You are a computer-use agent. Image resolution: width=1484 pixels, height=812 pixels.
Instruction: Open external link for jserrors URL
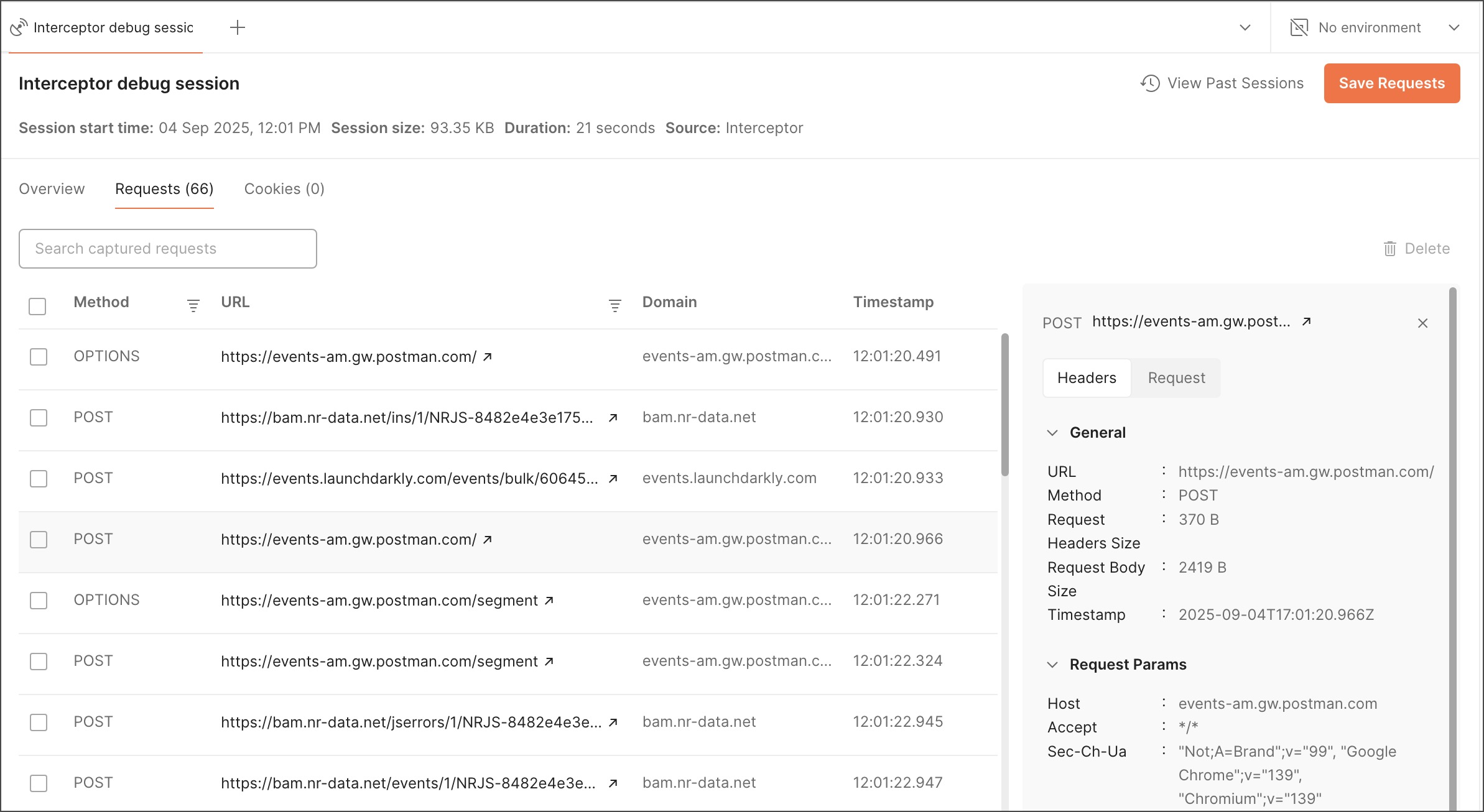click(613, 722)
